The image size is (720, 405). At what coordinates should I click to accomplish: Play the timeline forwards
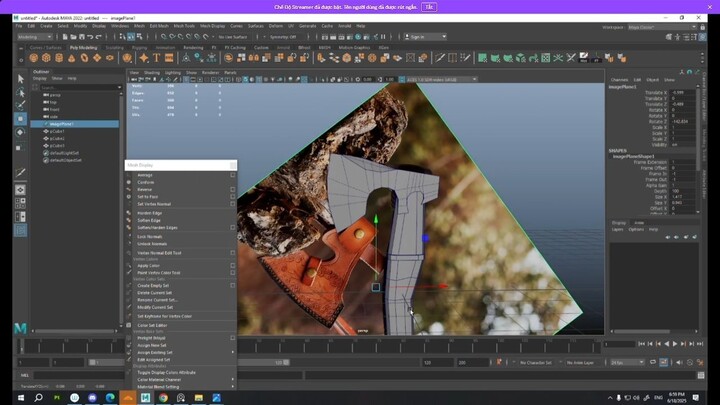(675, 344)
